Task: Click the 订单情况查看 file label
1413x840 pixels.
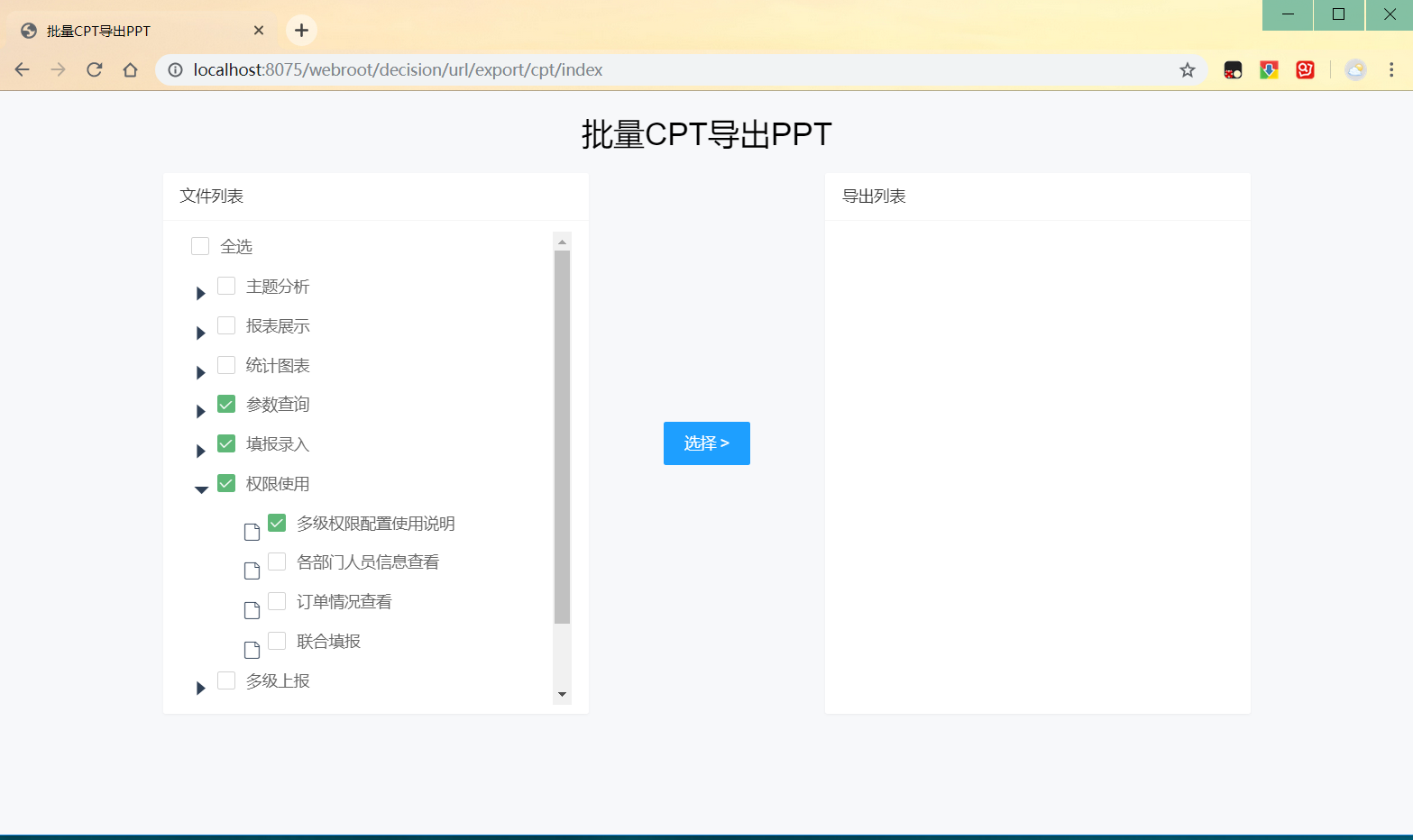Action: [344, 602]
